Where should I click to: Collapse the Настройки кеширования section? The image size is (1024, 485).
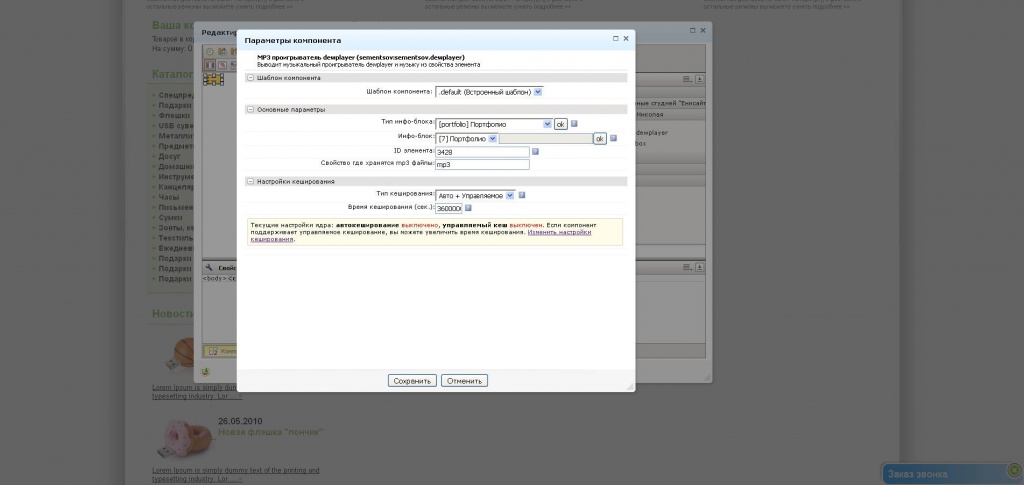(x=250, y=181)
